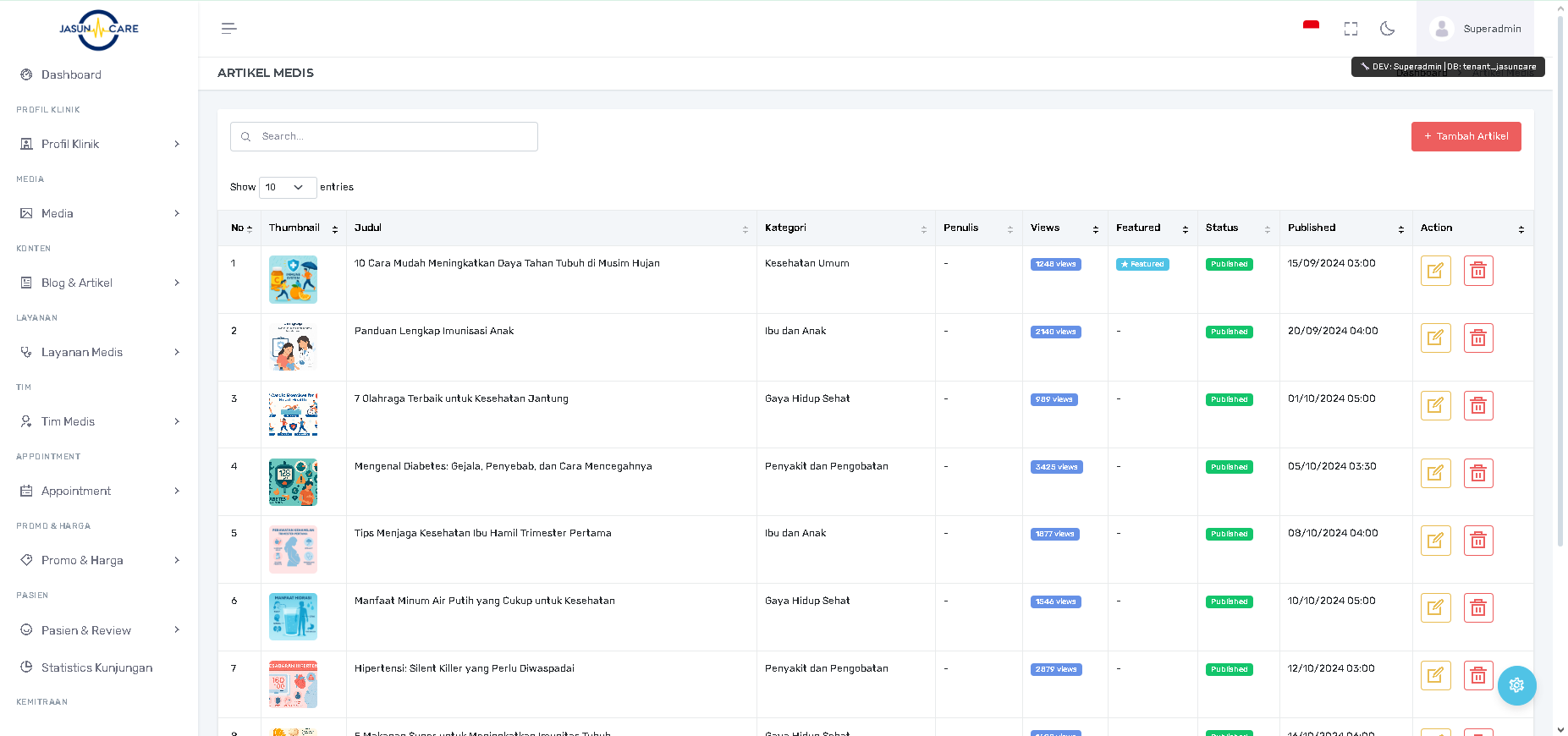The height and width of the screenshot is (736, 1568).
Task: Open the Indonesian flag language selector
Action: click(x=1311, y=26)
